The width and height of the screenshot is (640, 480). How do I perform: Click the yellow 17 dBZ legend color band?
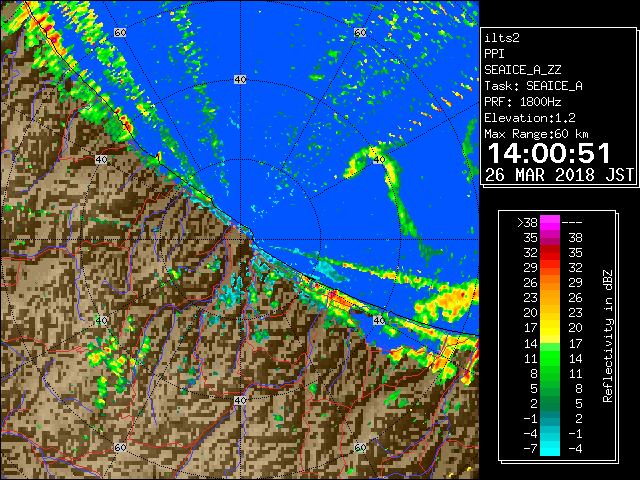coord(550,328)
